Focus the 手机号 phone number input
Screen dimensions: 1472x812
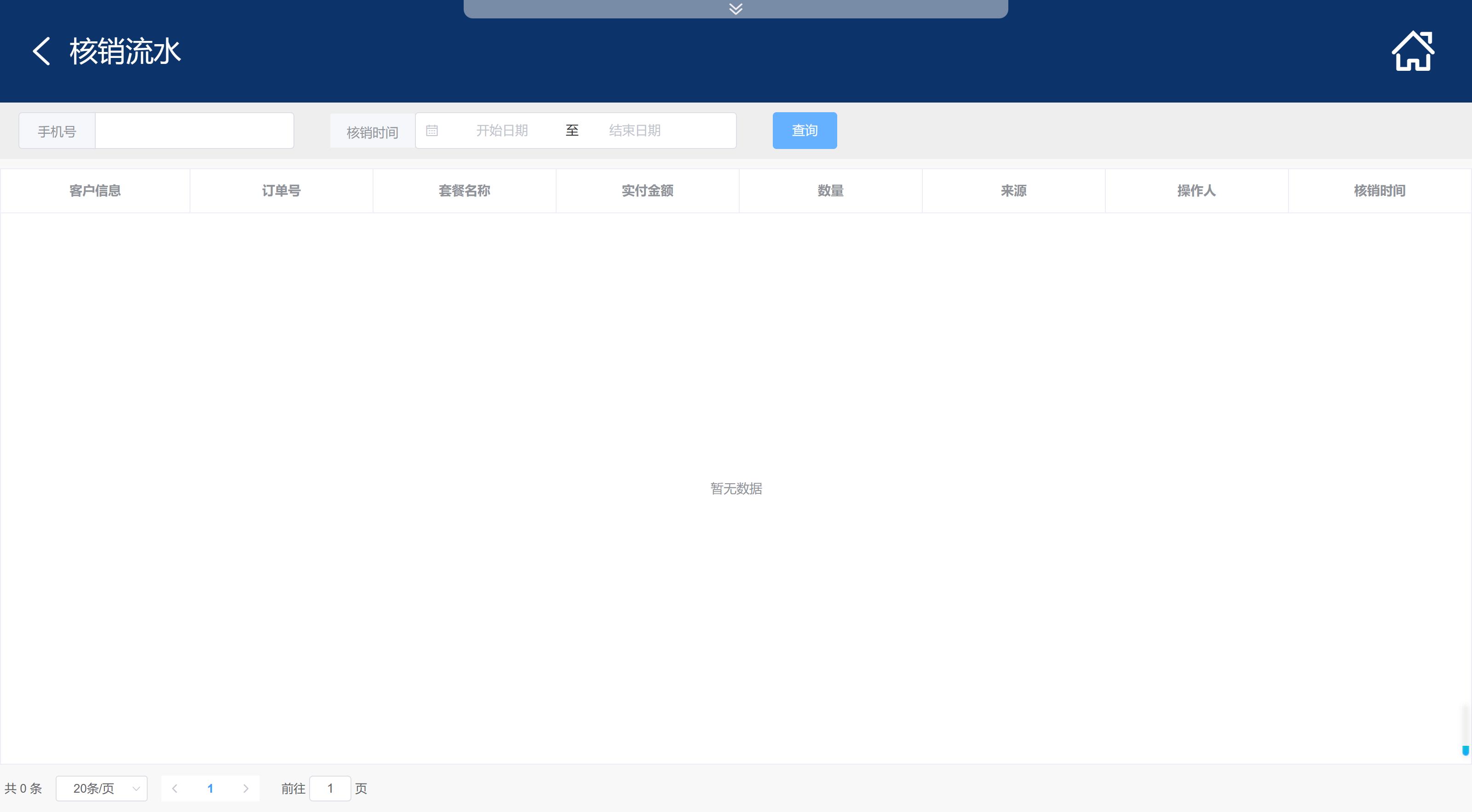pos(194,131)
